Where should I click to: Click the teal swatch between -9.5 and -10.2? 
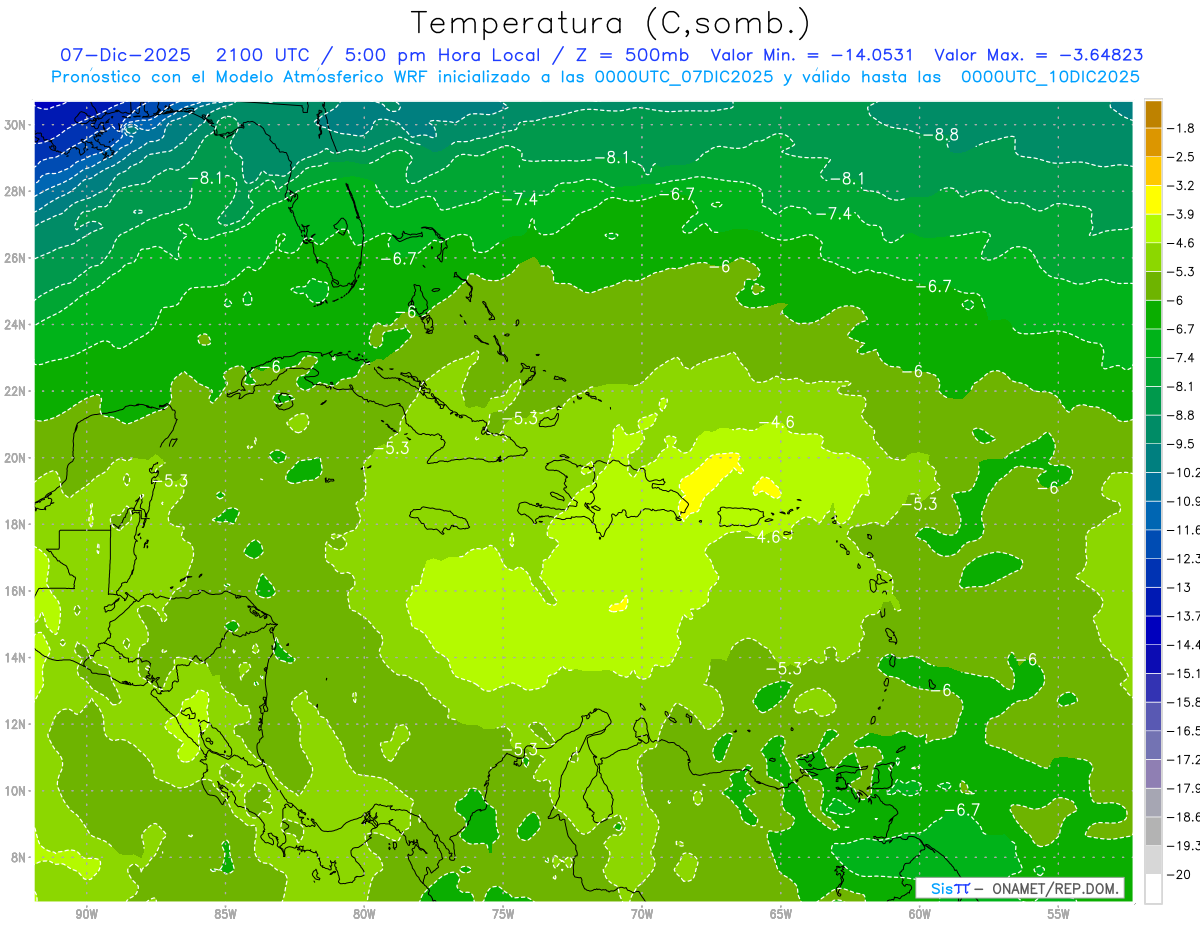[x=1154, y=458]
